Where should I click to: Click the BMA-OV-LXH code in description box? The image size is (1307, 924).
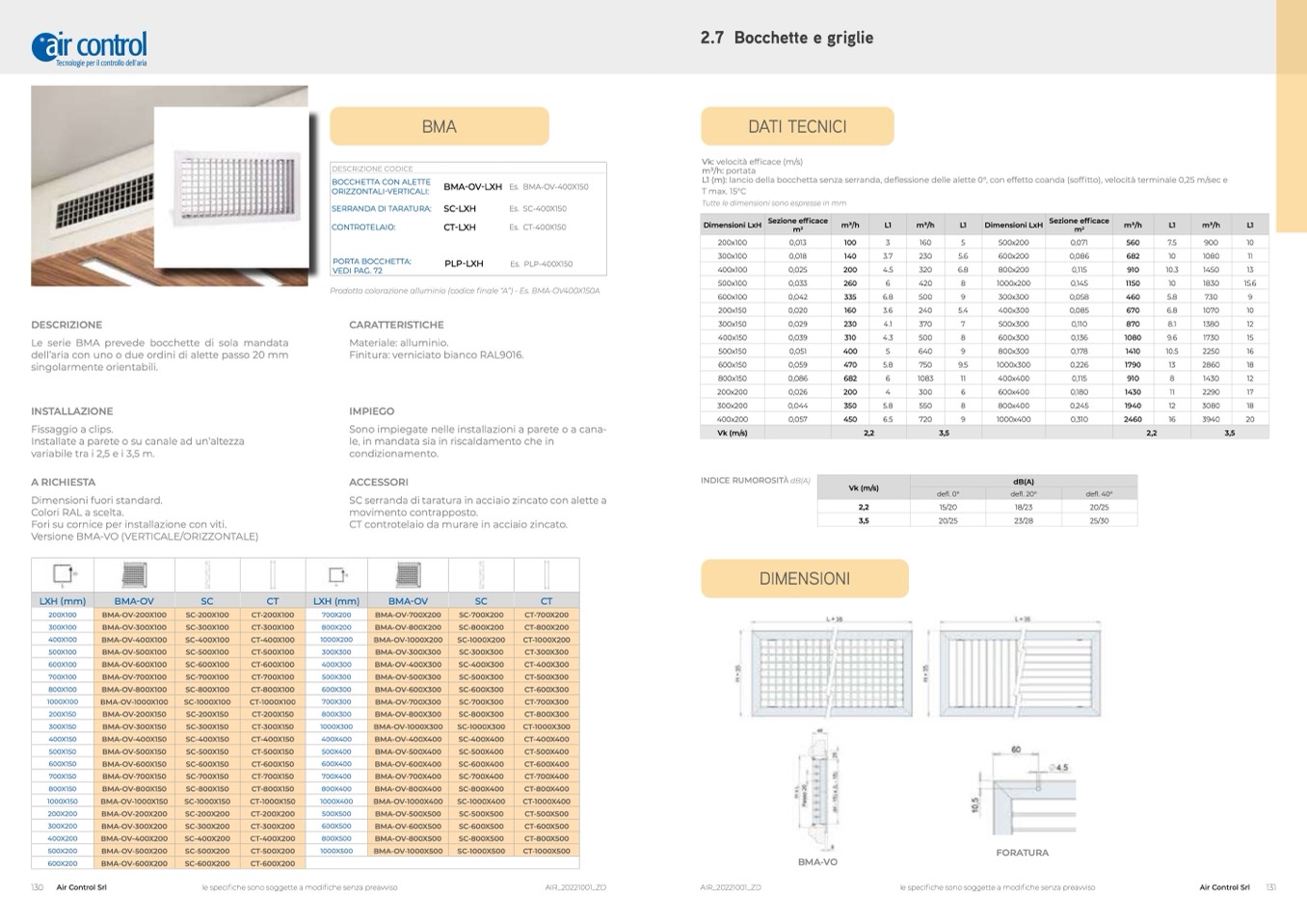(x=472, y=186)
